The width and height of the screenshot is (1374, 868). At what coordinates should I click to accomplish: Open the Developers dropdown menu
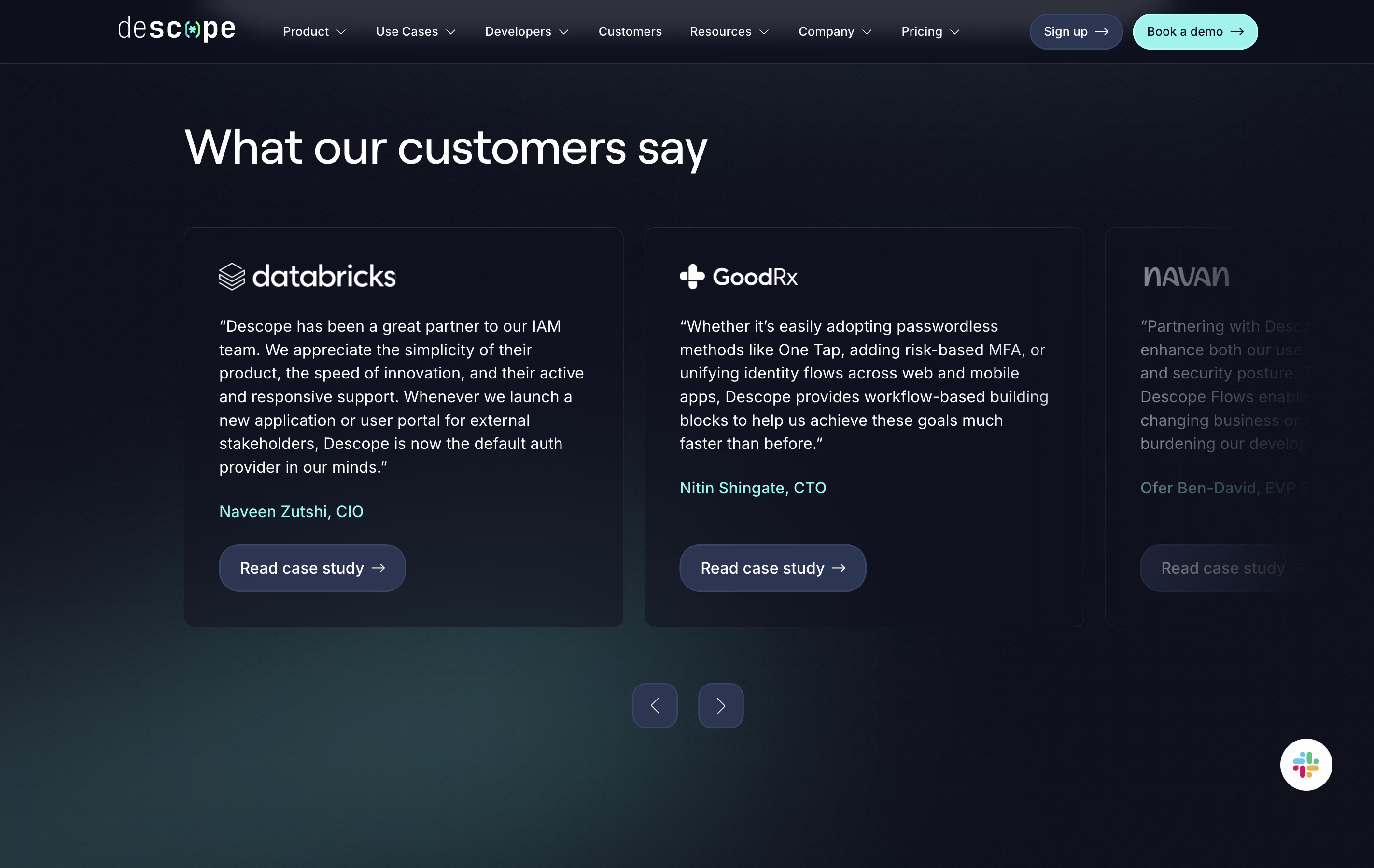[x=527, y=32]
